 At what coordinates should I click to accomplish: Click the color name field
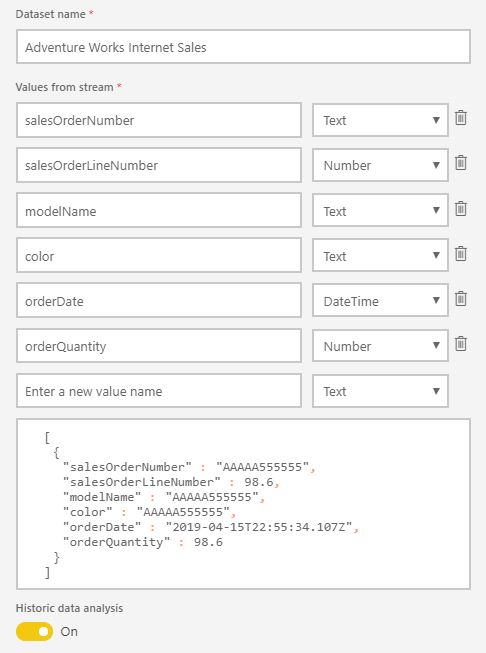(159, 255)
